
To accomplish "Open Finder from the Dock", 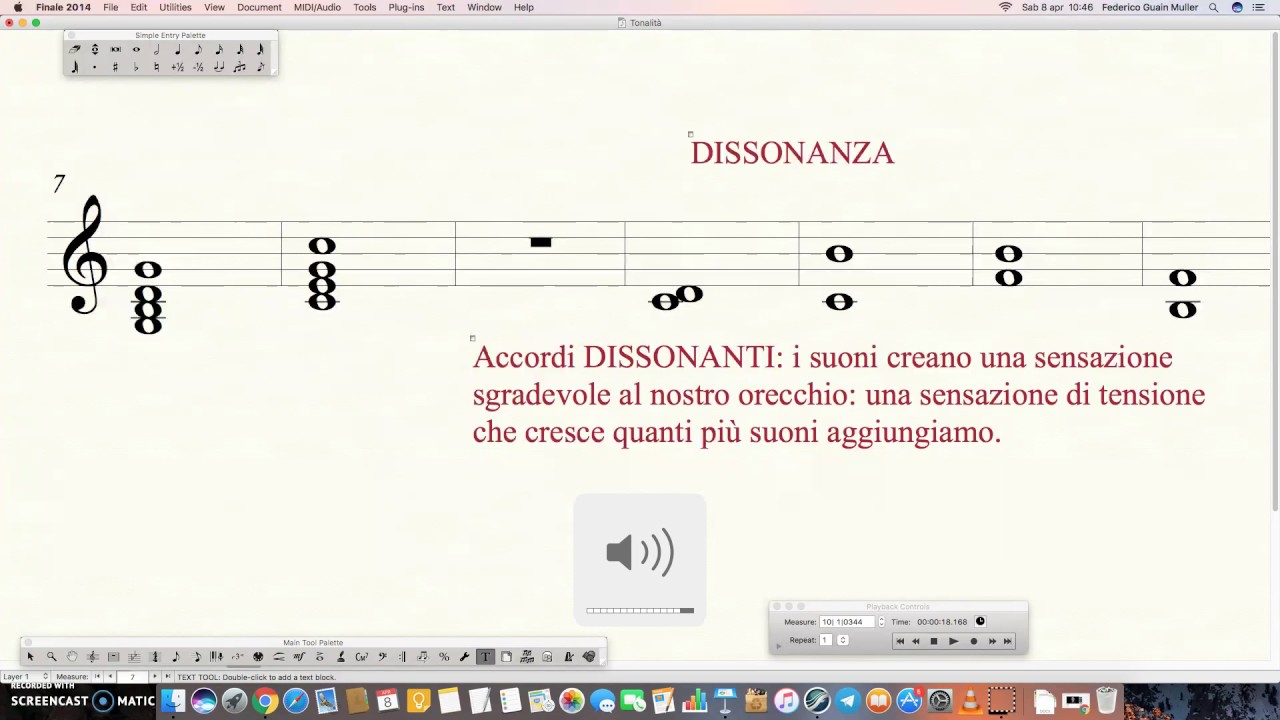I will coord(173,701).
